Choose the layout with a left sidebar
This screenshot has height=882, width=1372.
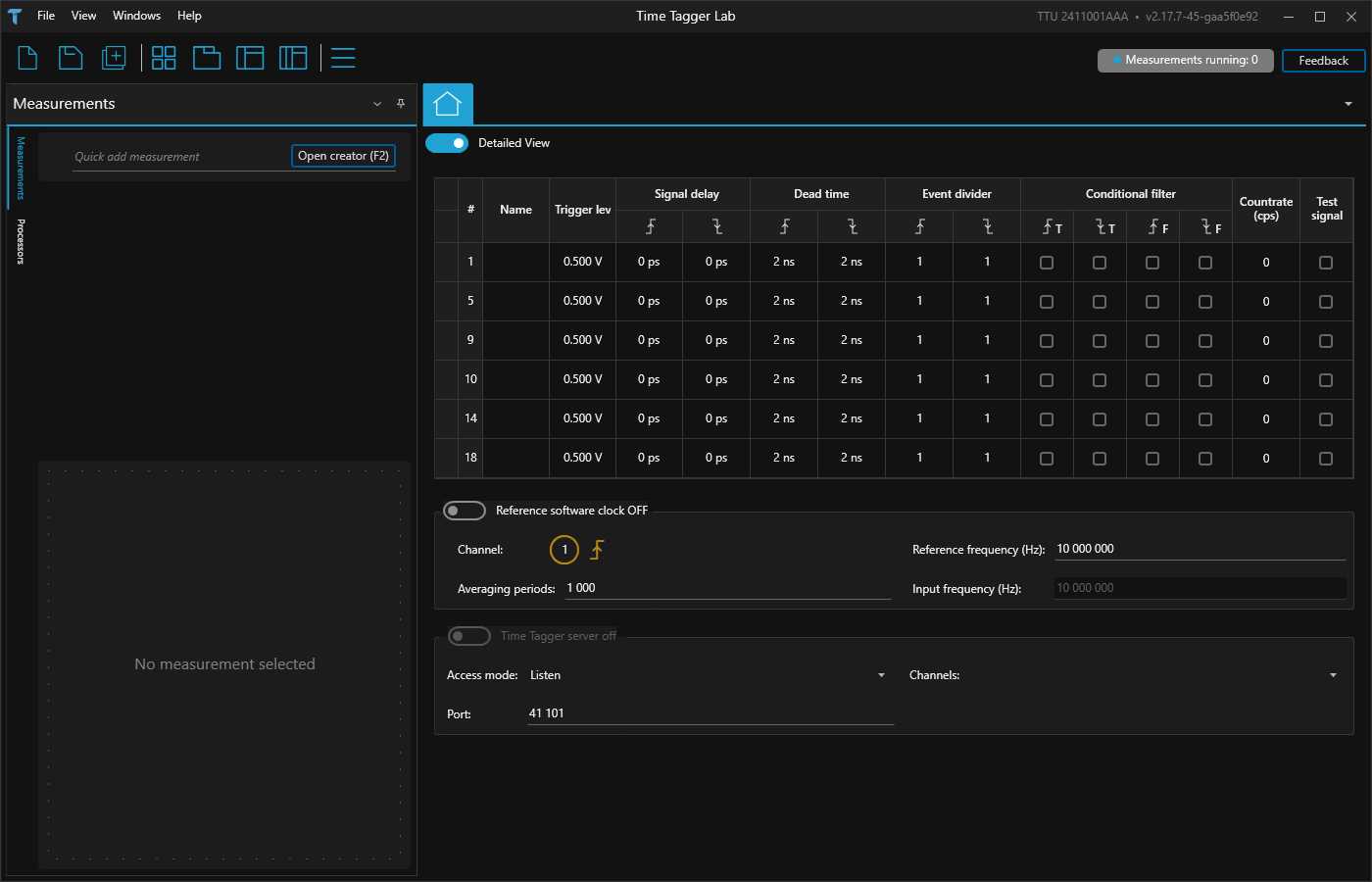[250, 58]
